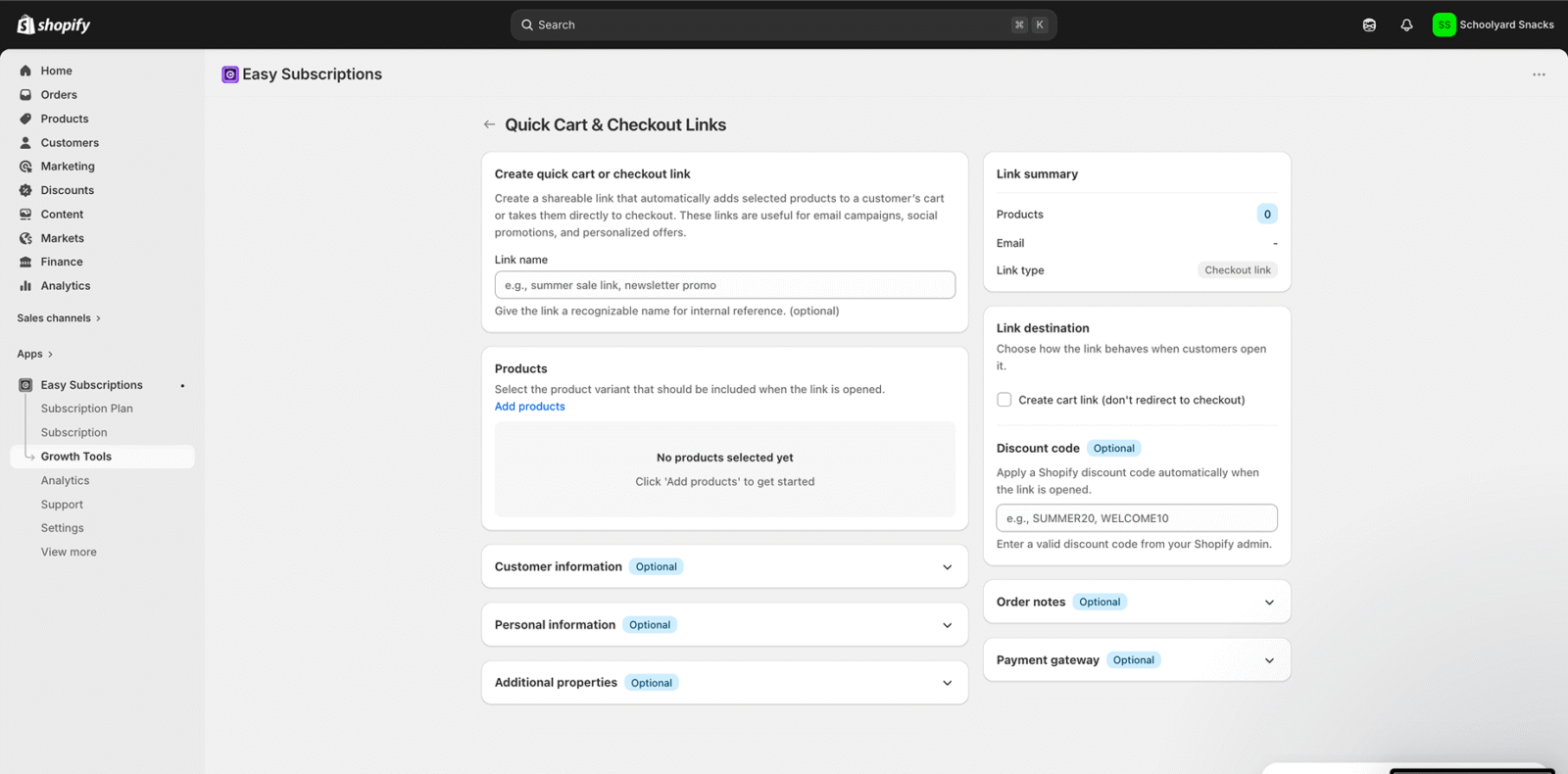Click the Orders inbox icon

pos(25,95)
